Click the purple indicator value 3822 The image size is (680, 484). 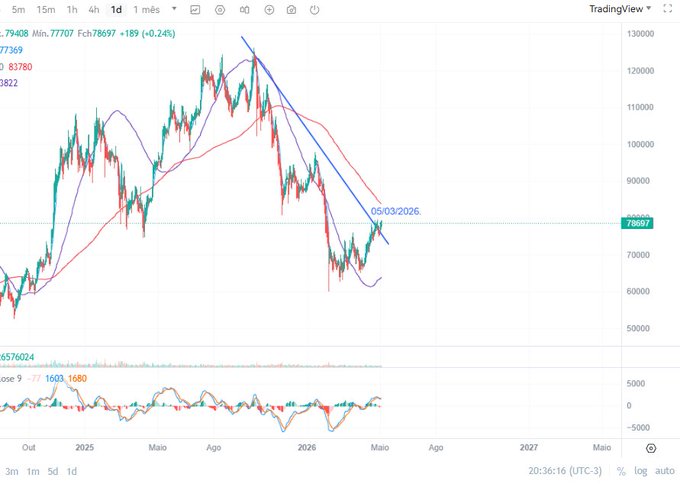[9, 83]
